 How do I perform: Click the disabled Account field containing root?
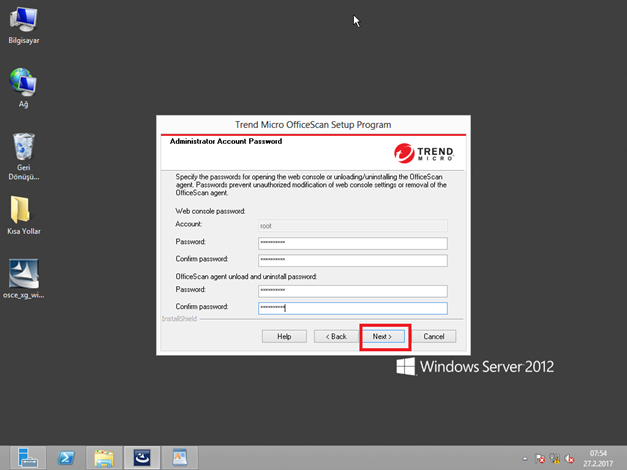coord(353,226)
